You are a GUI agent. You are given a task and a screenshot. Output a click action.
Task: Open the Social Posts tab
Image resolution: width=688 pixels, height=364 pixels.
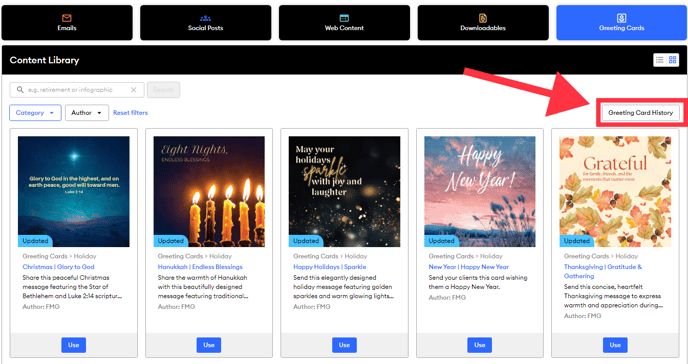(x=205, y=23)
